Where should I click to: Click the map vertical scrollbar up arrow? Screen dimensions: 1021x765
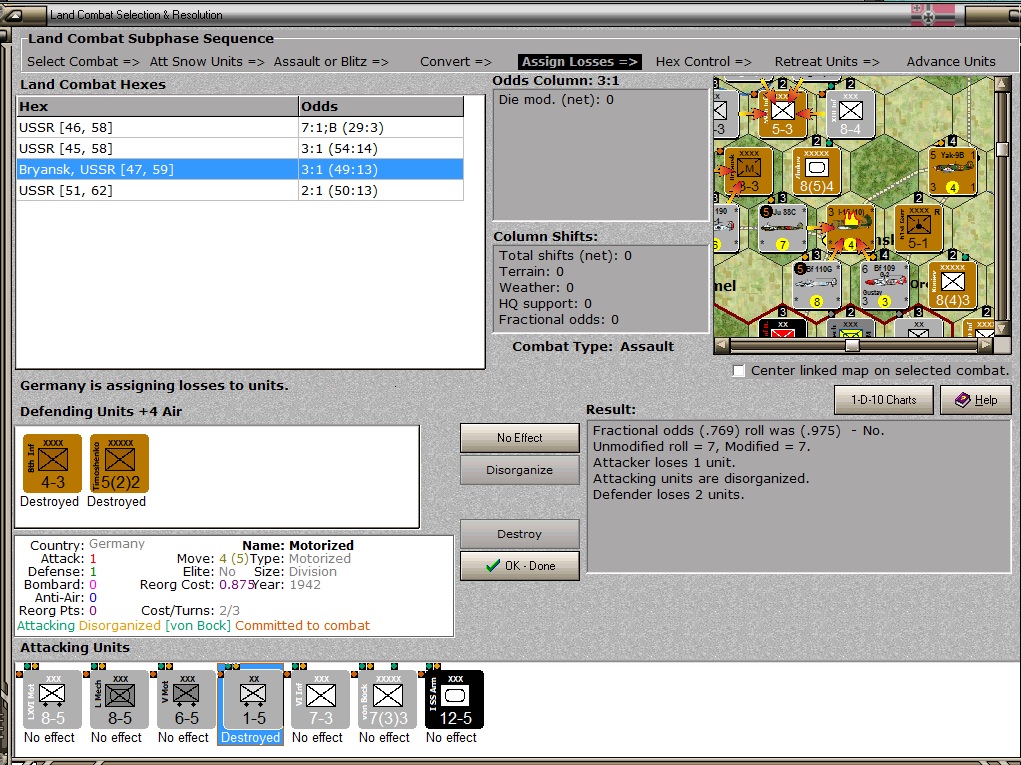click(1002, 84)
